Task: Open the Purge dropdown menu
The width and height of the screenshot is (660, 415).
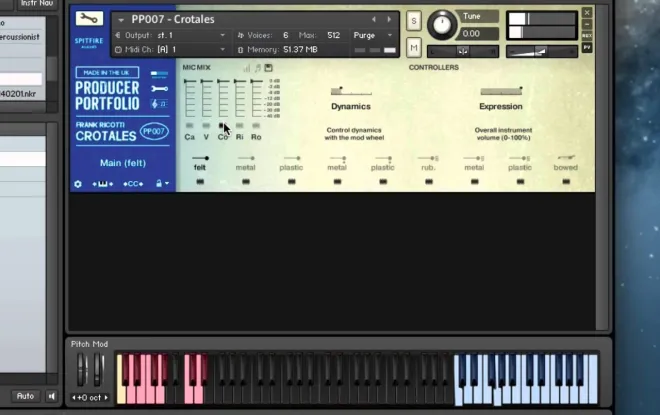Action: click(x=373, y=35)
